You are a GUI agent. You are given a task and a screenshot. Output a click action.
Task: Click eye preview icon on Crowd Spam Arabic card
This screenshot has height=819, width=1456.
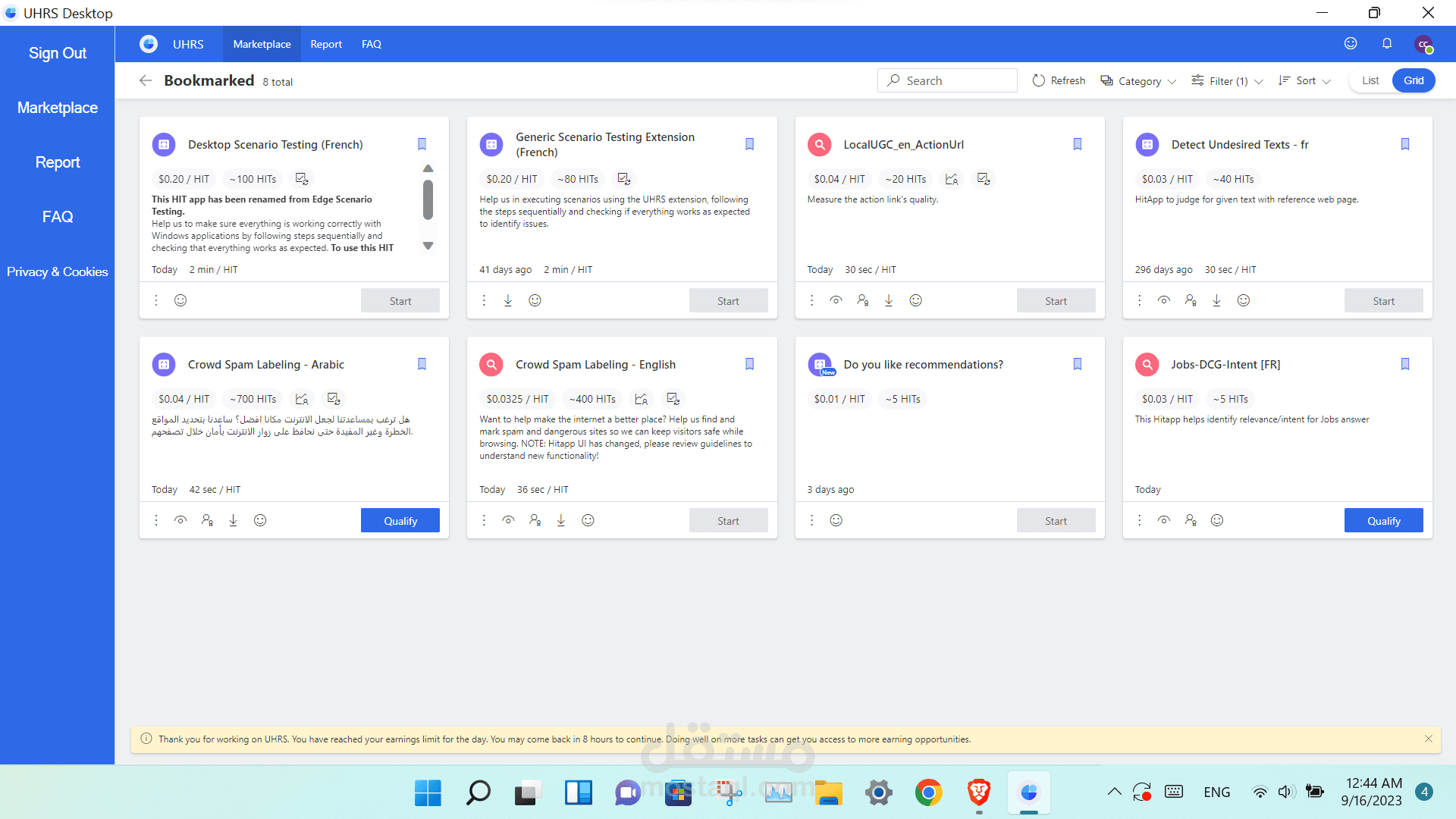(x=180, y=520)
